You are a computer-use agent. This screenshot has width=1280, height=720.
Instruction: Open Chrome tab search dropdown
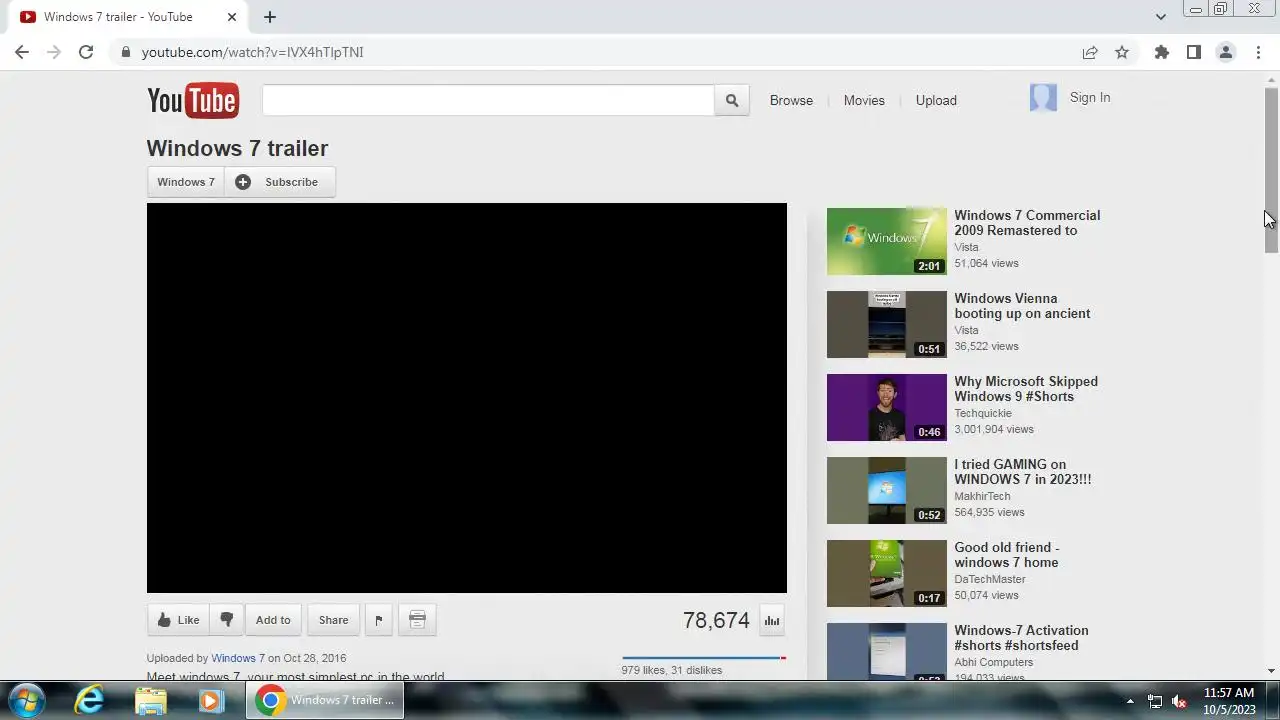pos(1160,17)
